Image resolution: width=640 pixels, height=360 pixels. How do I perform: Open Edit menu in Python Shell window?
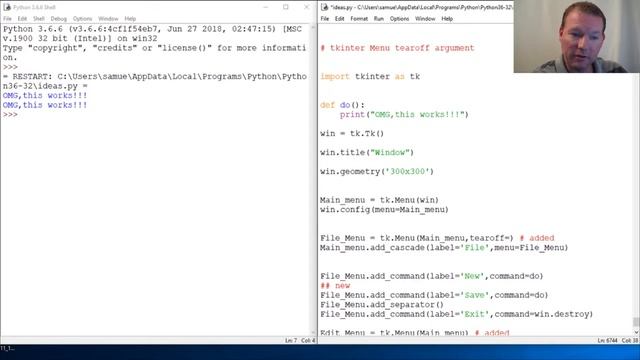coord(22,19)
